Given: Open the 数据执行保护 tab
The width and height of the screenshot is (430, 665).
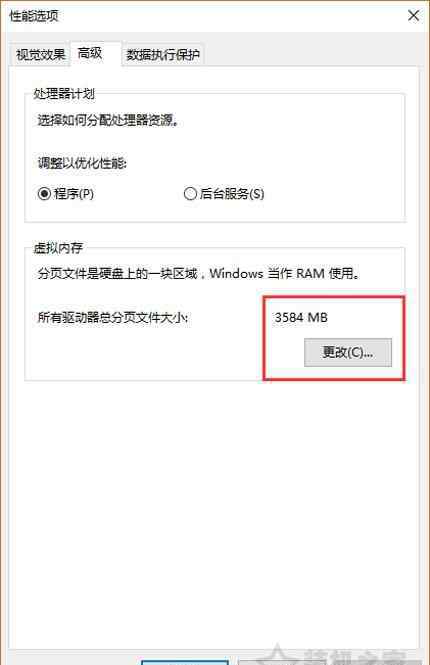Looking at the screenshot, I should pyautogui.click(x=163, y=54).
